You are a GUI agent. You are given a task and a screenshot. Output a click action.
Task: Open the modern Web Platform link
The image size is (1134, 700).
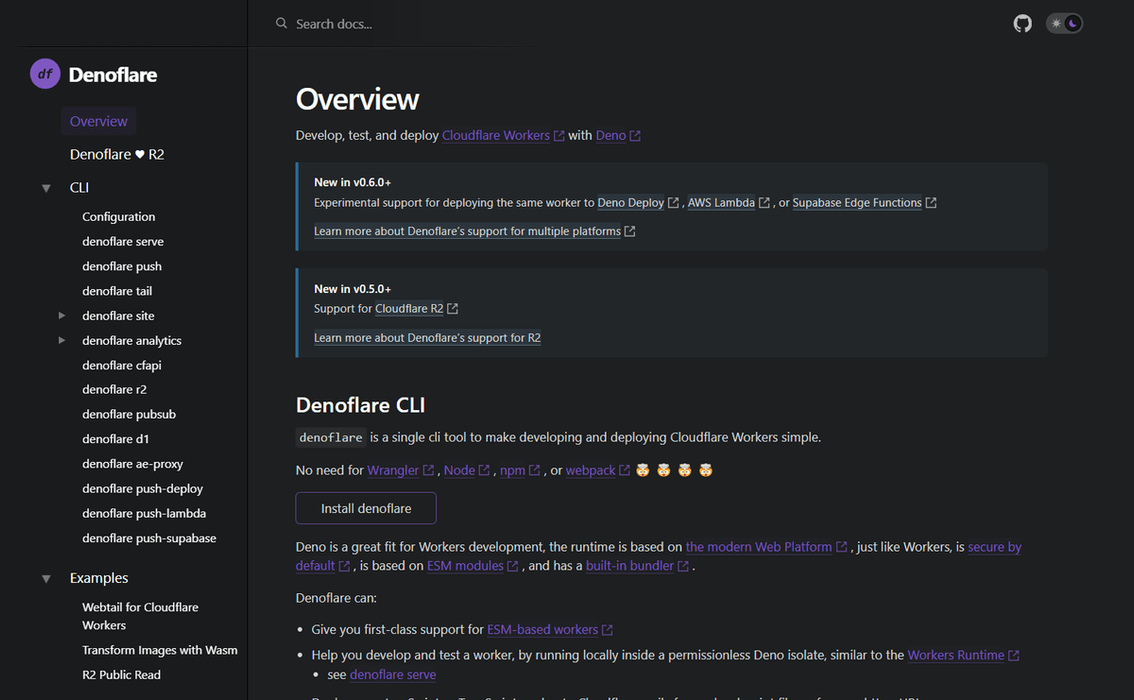(x=759, y=547)
